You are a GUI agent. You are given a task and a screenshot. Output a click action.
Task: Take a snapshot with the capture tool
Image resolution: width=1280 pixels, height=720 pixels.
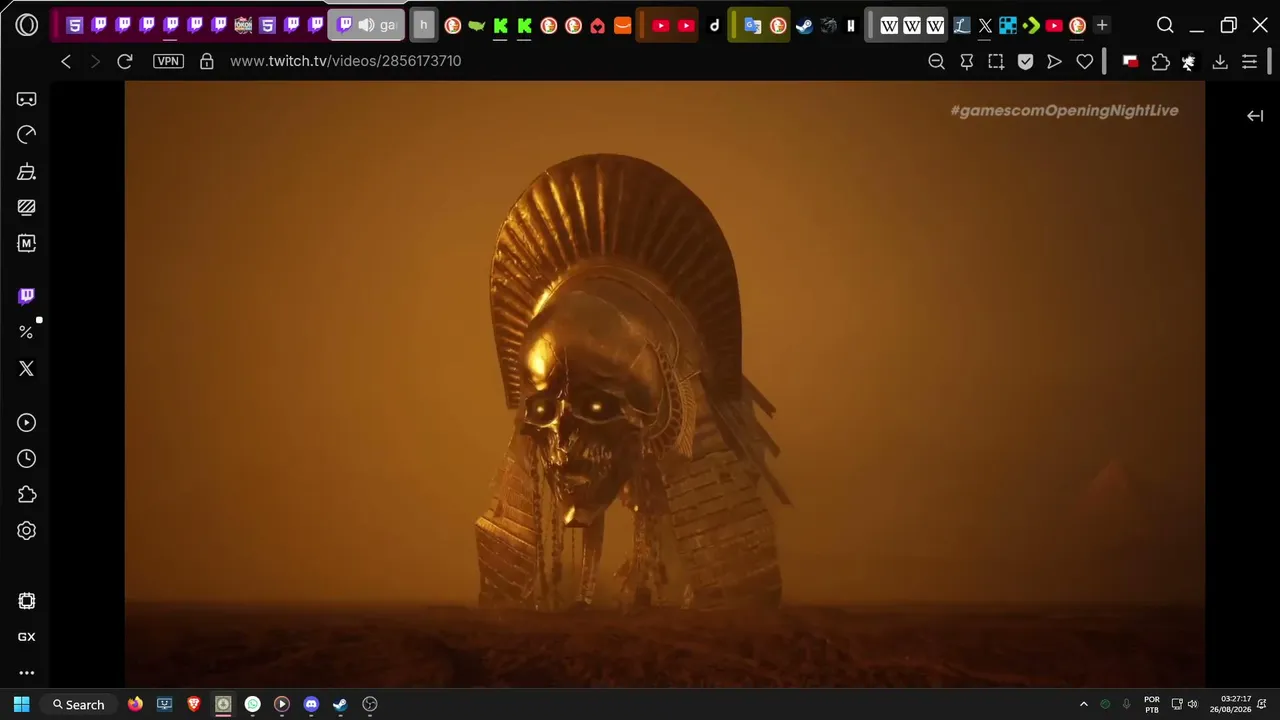pos(996,62)
